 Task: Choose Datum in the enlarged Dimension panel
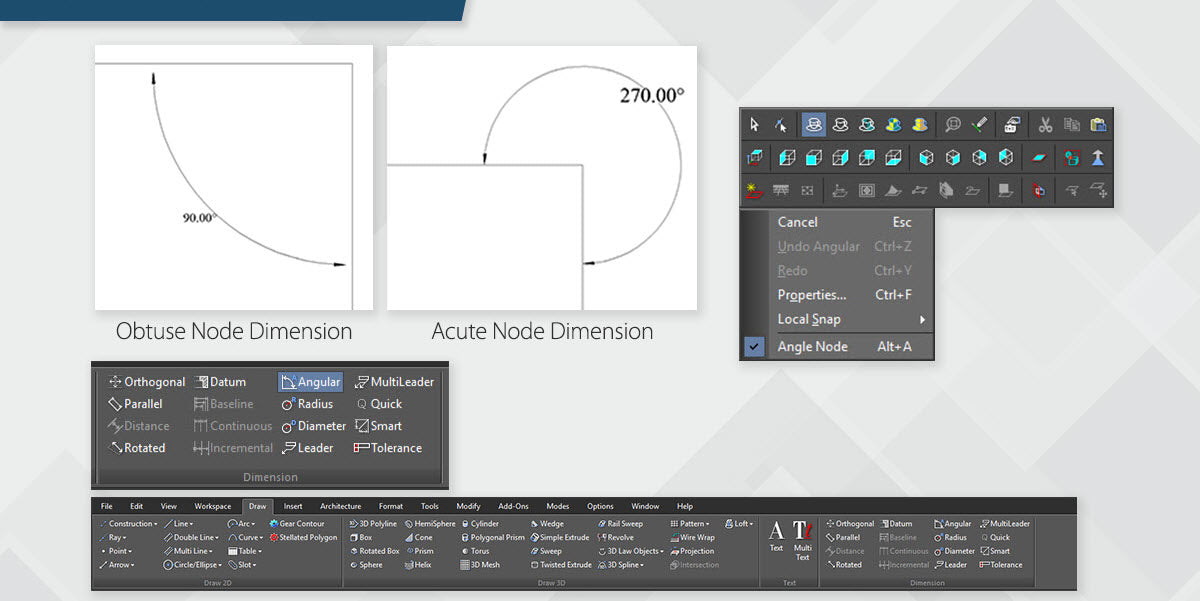[x=220, y=381]
